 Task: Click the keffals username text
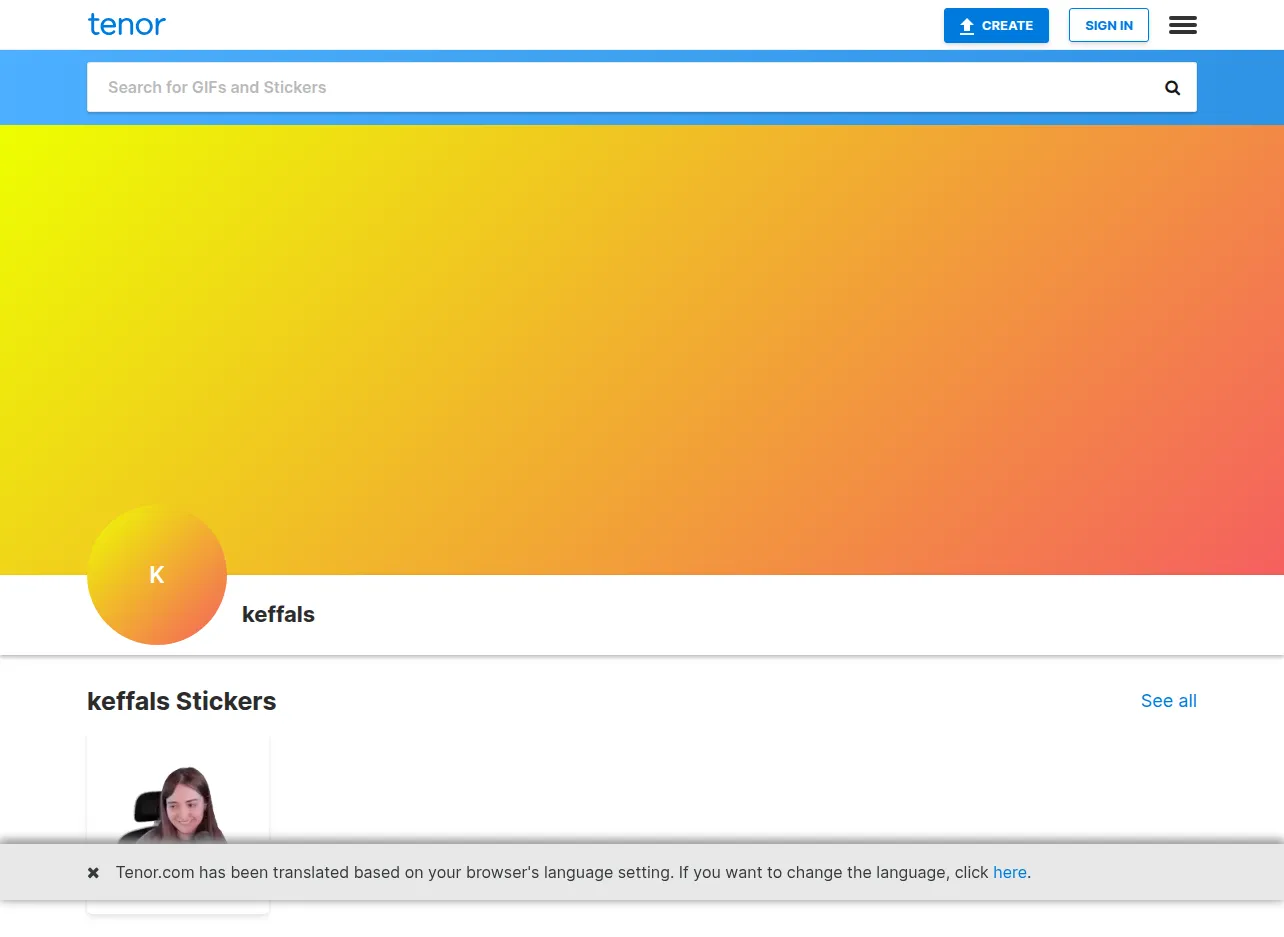coord(278,614)
